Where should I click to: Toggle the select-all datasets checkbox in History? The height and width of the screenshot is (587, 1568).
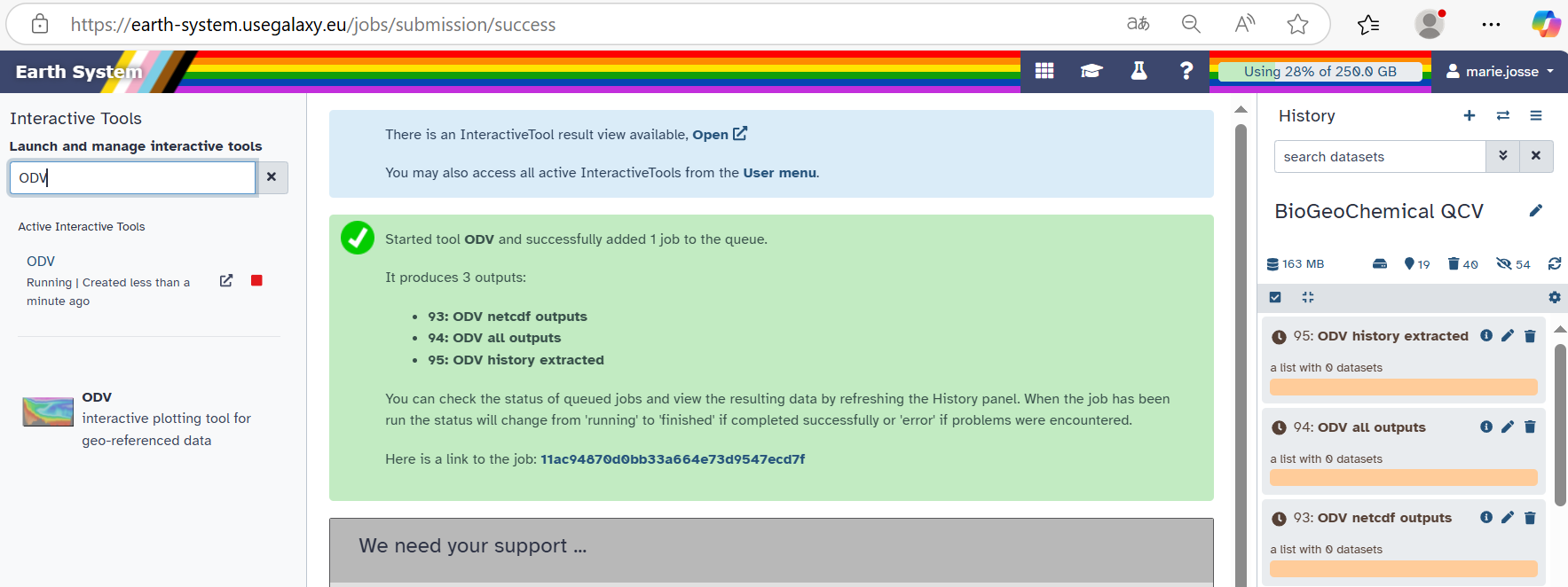(x=1275, y=298)
